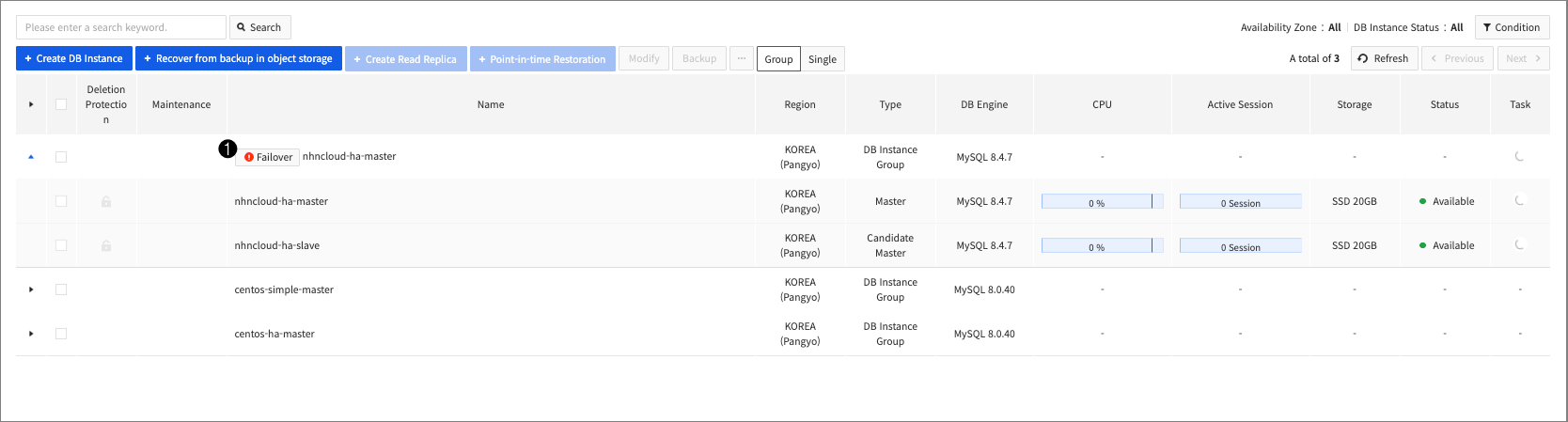Click session bar for nhncloud-ha-master
Screen dimensions: 1568x422
(x=1241, y=201)
